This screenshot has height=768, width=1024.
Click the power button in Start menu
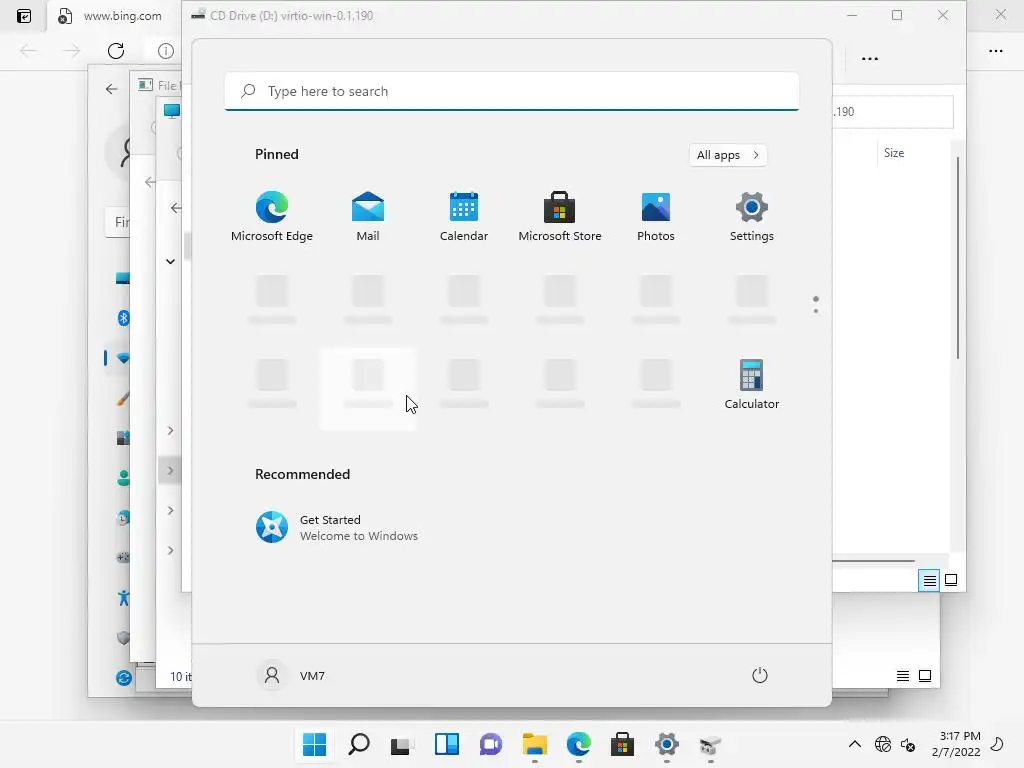tap(760, 675)
